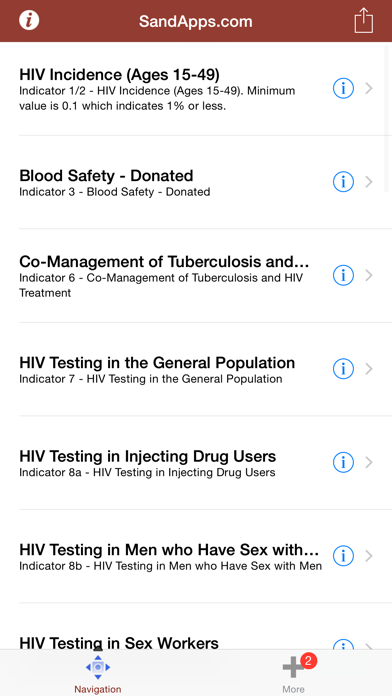The height and width of the screenshot is (696, 392).
Task: Show info for Men who Have Sex row
Action: tap(343, 556)
